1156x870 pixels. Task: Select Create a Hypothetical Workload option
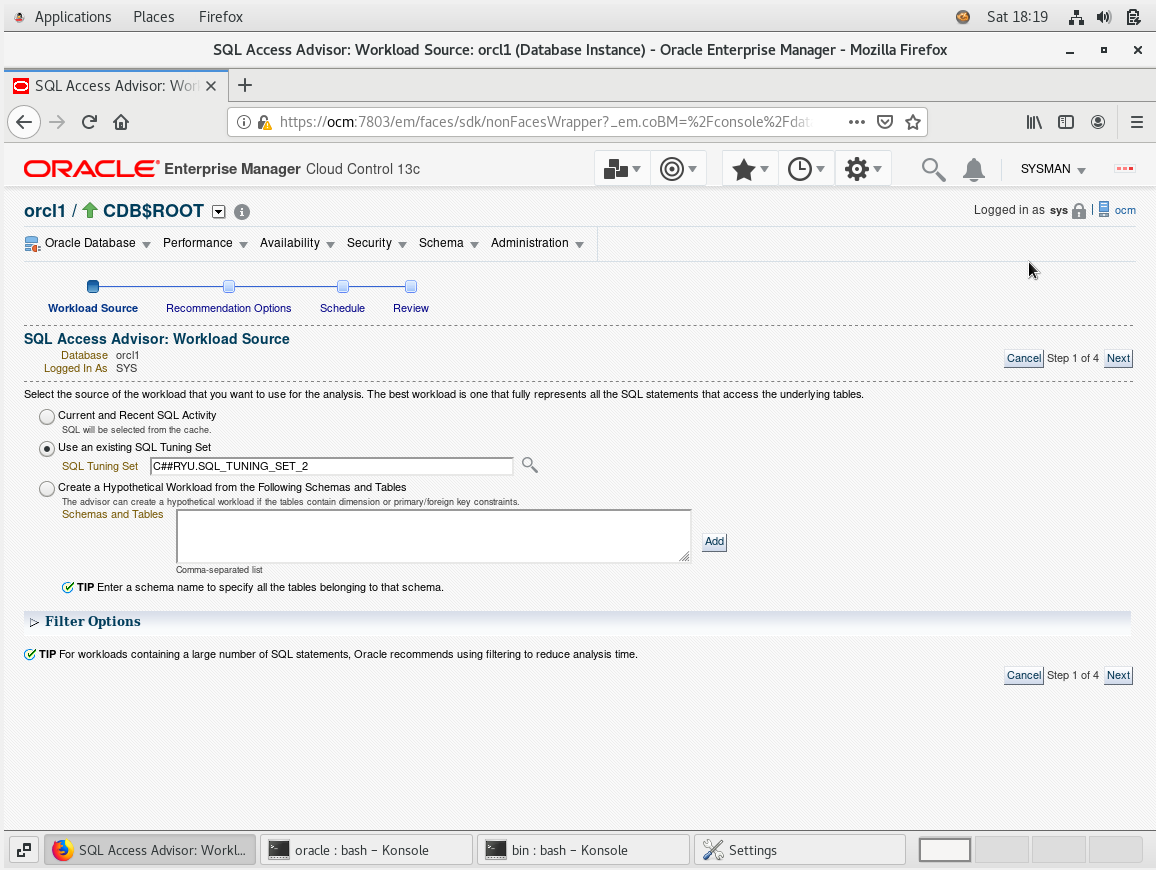pyautogui.click(x=47, y=488)
